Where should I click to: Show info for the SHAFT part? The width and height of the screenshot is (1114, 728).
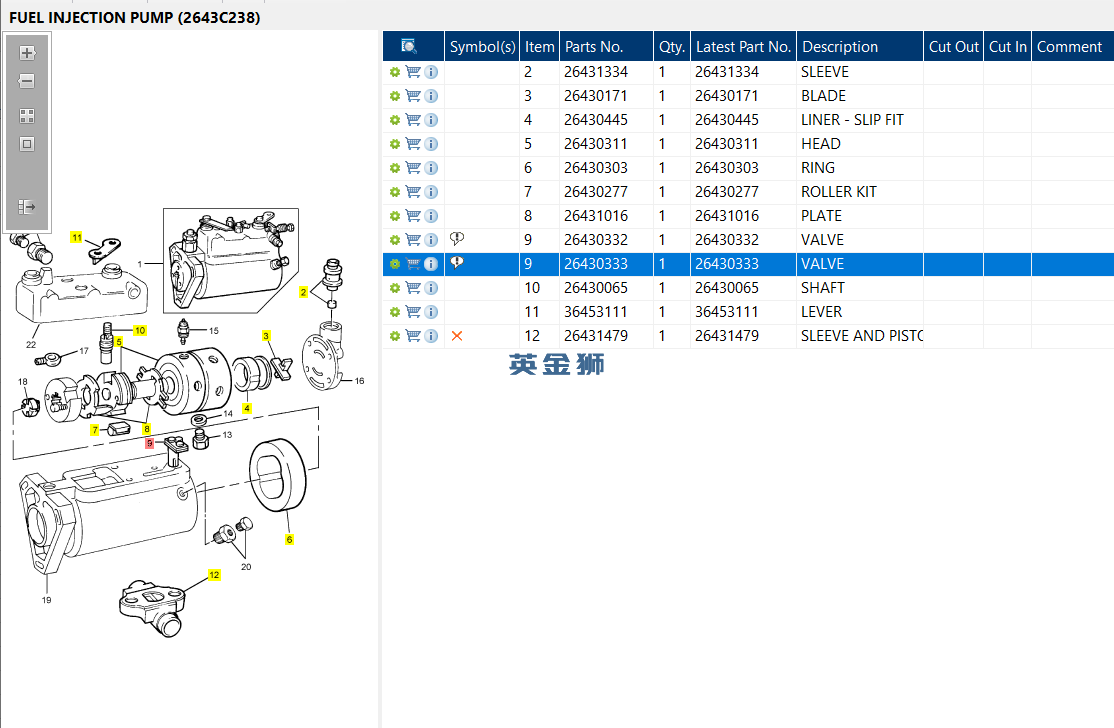point(431,288)
